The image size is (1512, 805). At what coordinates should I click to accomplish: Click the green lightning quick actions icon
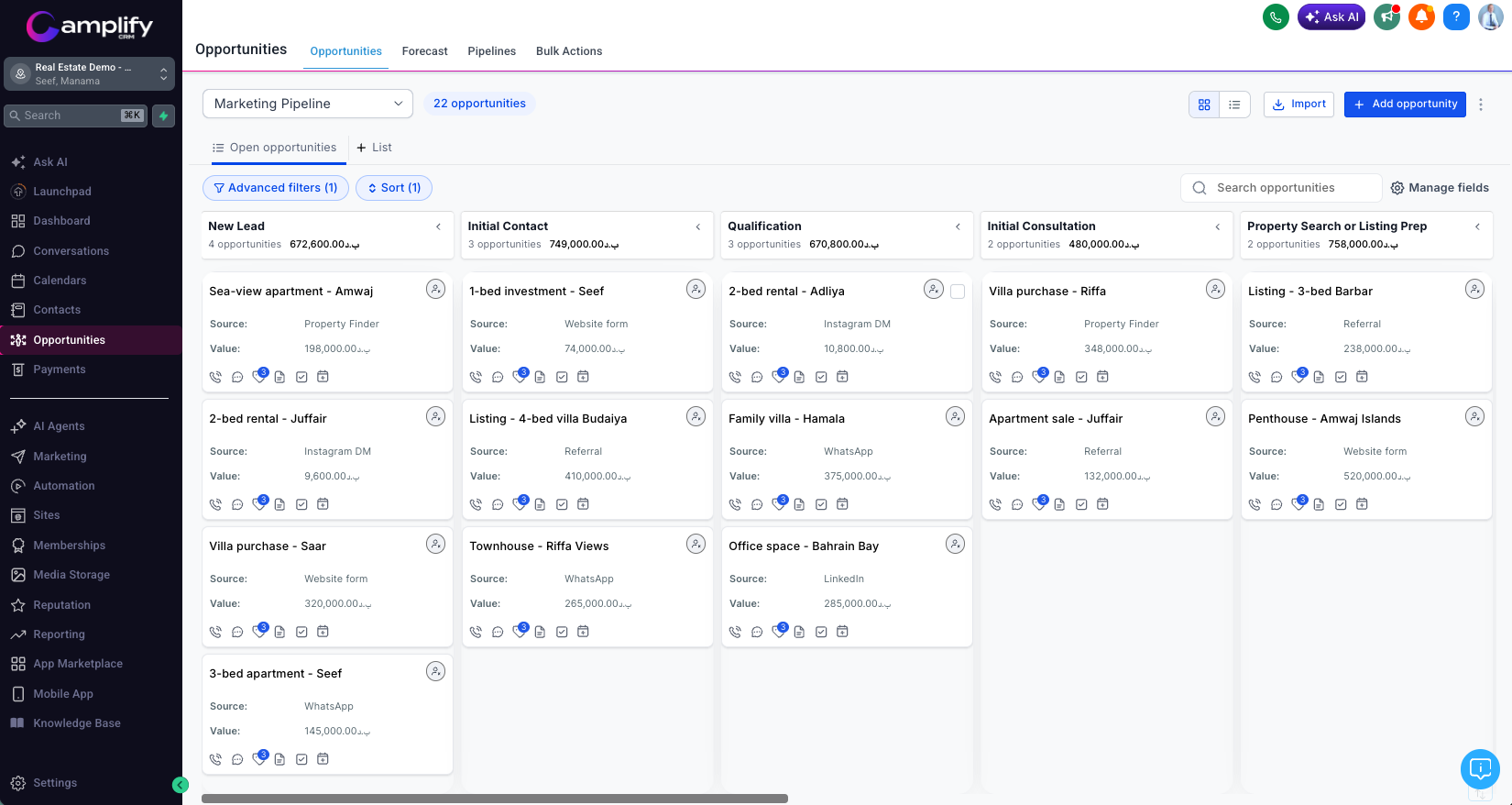click(163, 116)
